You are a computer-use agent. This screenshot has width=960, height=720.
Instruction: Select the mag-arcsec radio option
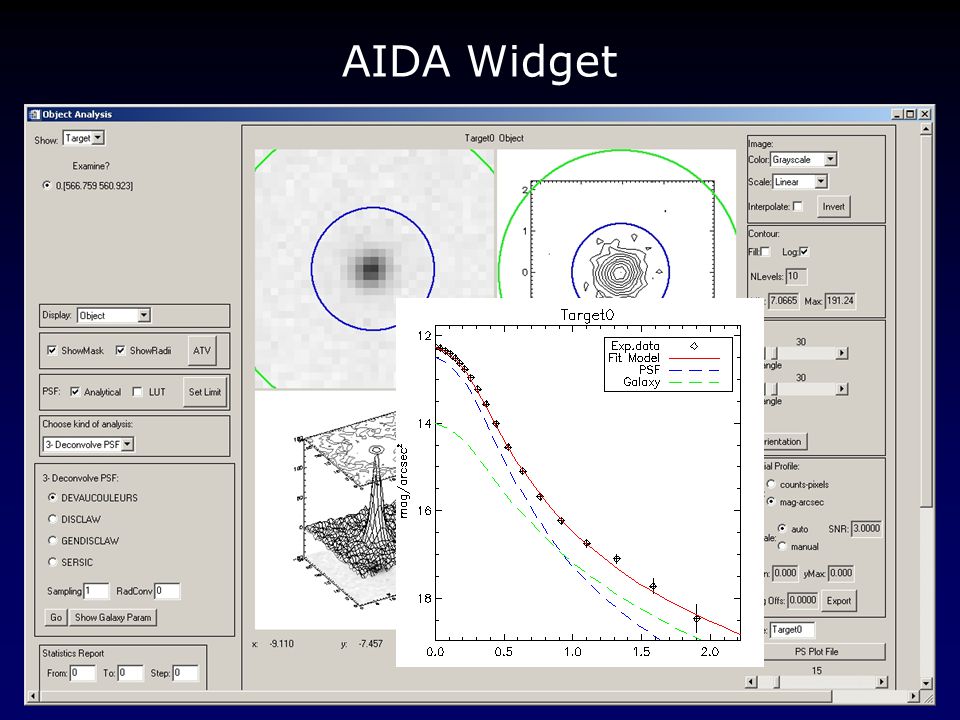coord(771,501)
